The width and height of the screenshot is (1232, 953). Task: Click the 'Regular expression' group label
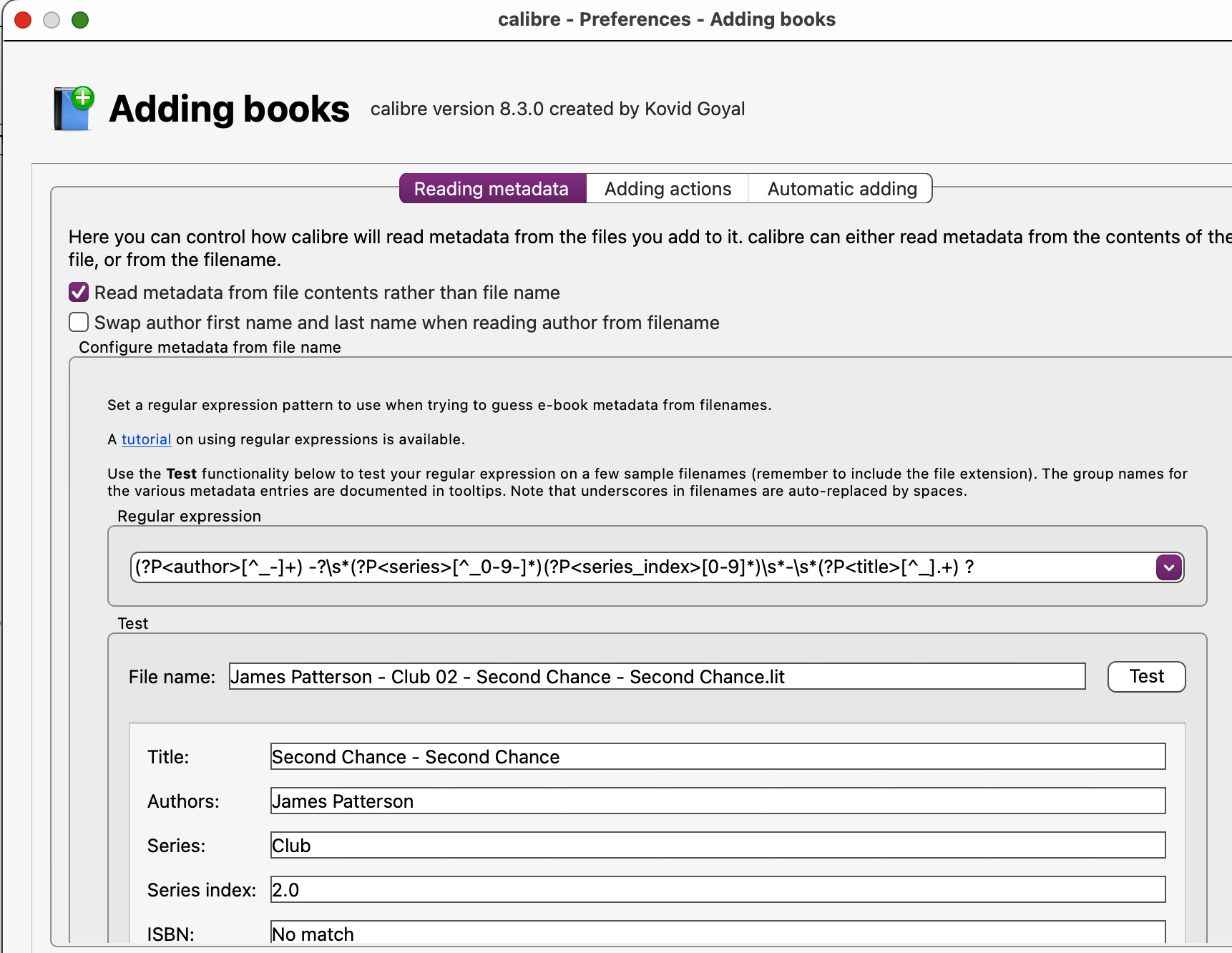pos(189,517)
